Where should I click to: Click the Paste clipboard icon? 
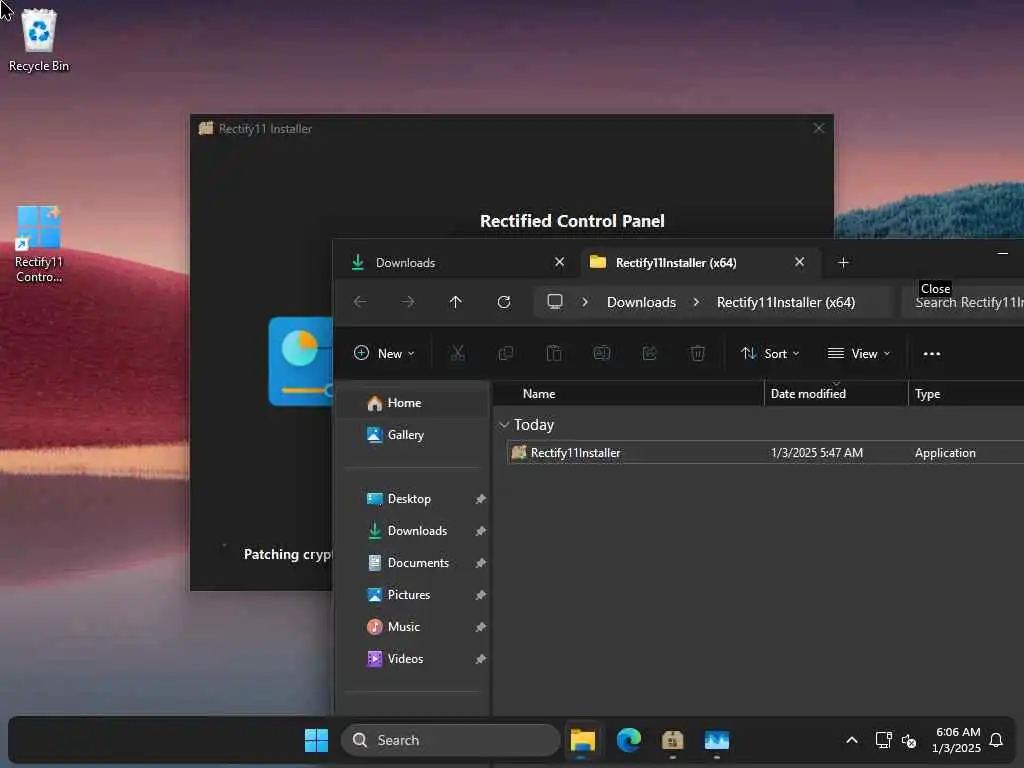[553, 353]
